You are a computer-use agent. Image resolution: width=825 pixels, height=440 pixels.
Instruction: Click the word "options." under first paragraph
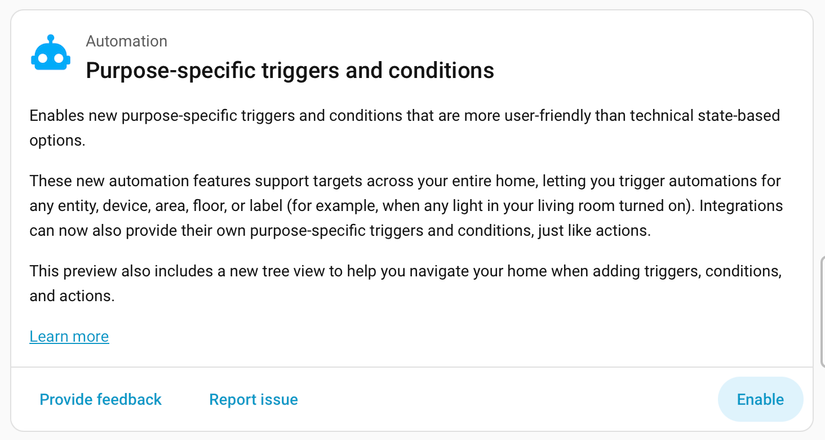57,141
